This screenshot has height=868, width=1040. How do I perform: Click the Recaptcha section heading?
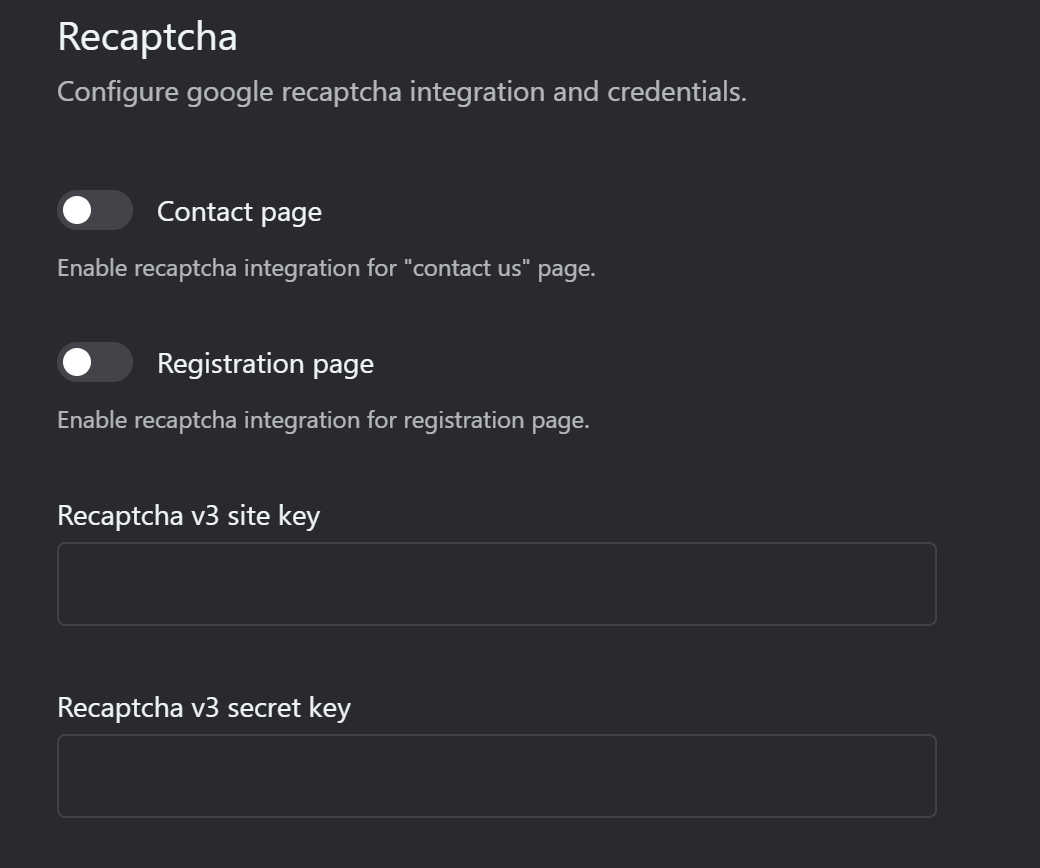coord(147,37)
